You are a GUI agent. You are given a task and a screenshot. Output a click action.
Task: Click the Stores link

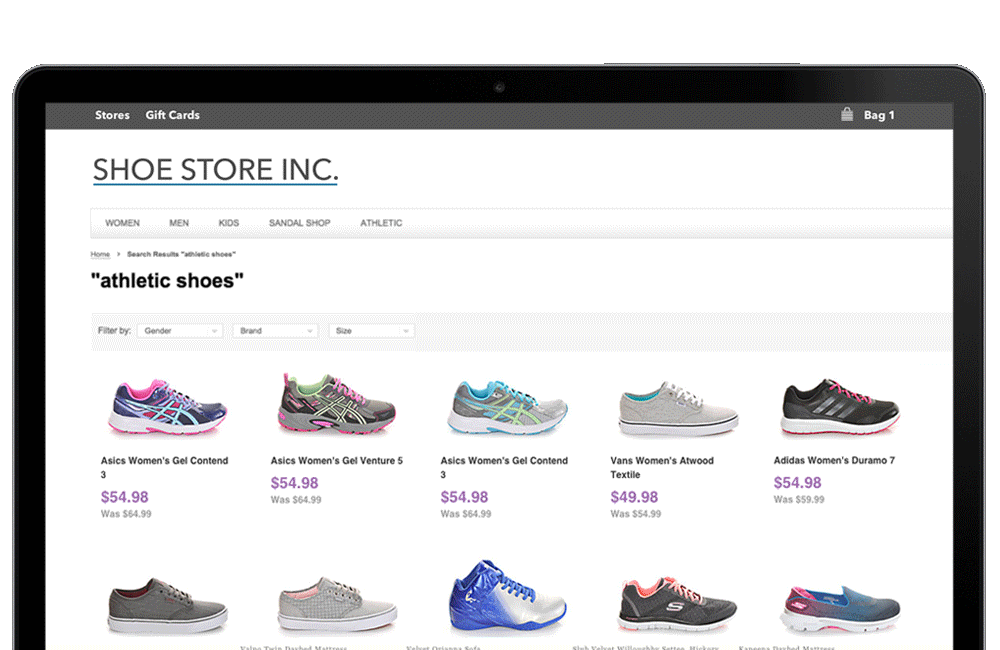pos(112,115)
